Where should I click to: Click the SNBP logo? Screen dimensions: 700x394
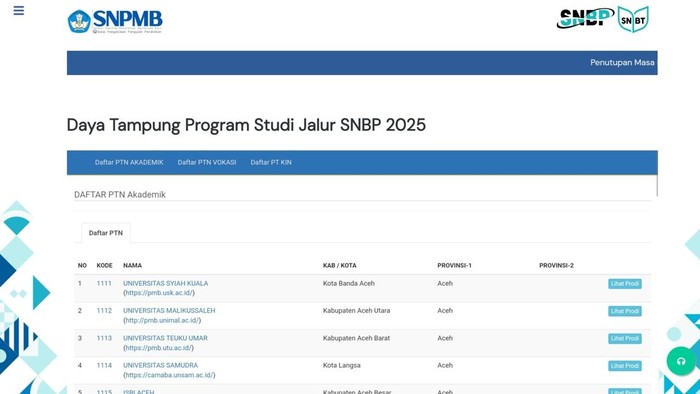tap(585, 18)
